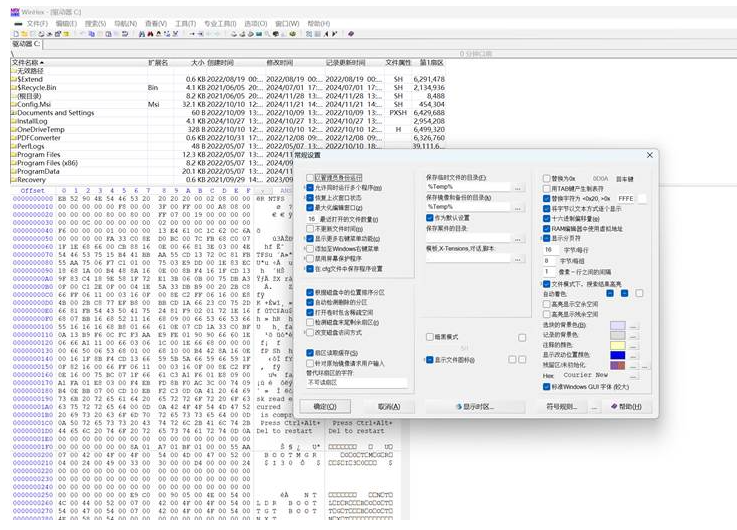Browse for template and script directory '...' button
This screenshot has width=737, height=530.
pos(517,258)
